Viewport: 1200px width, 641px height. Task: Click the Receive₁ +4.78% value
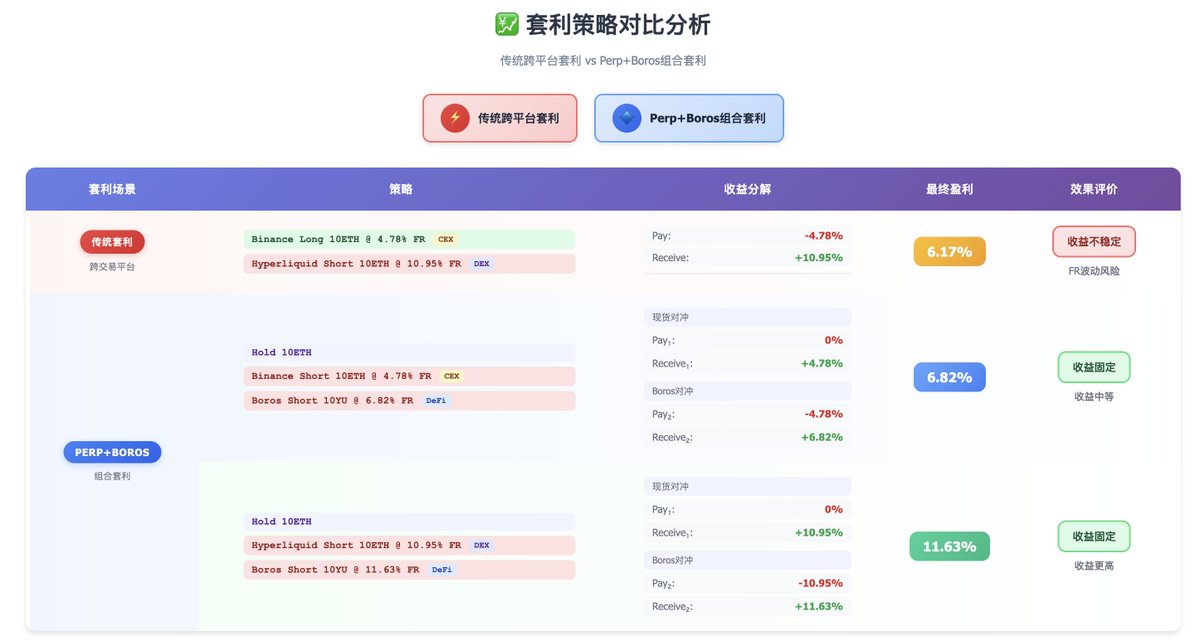pyautogui.click(x=822, y=364)
